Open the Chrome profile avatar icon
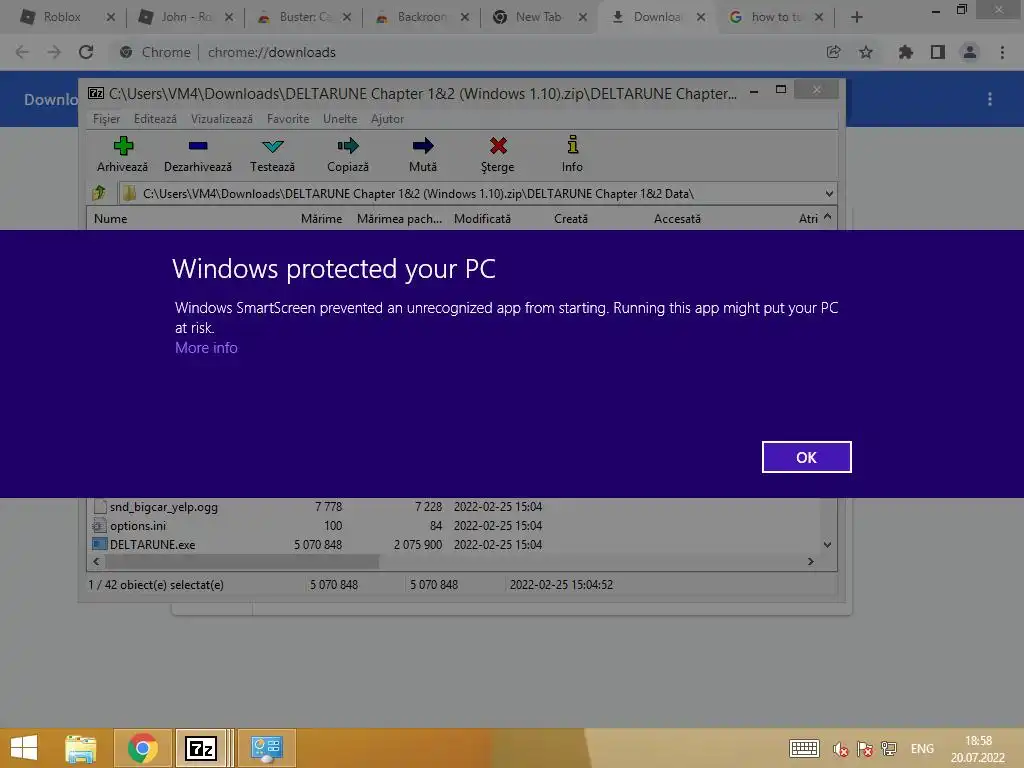Viewport: 1024px width, 768px height. pos(970,52)
